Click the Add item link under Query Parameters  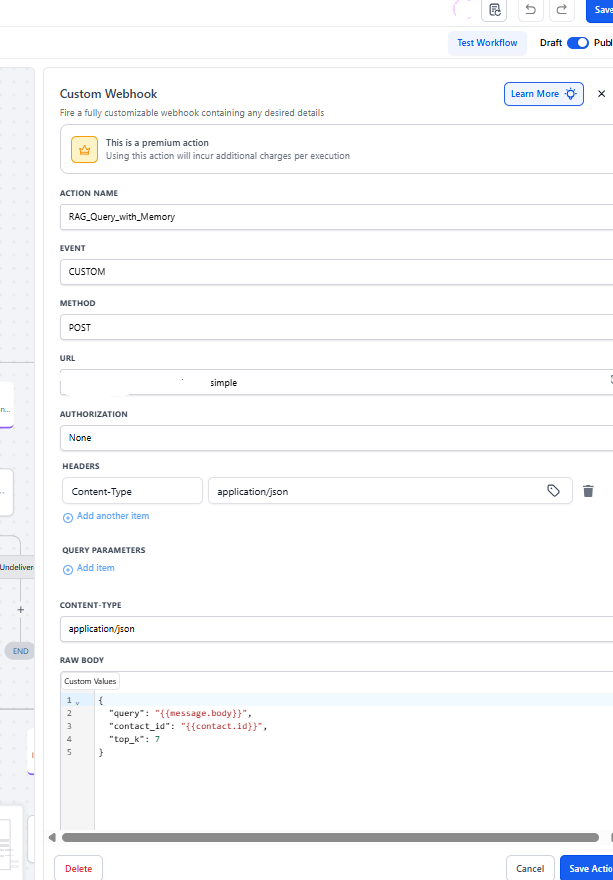pos(95,568)
